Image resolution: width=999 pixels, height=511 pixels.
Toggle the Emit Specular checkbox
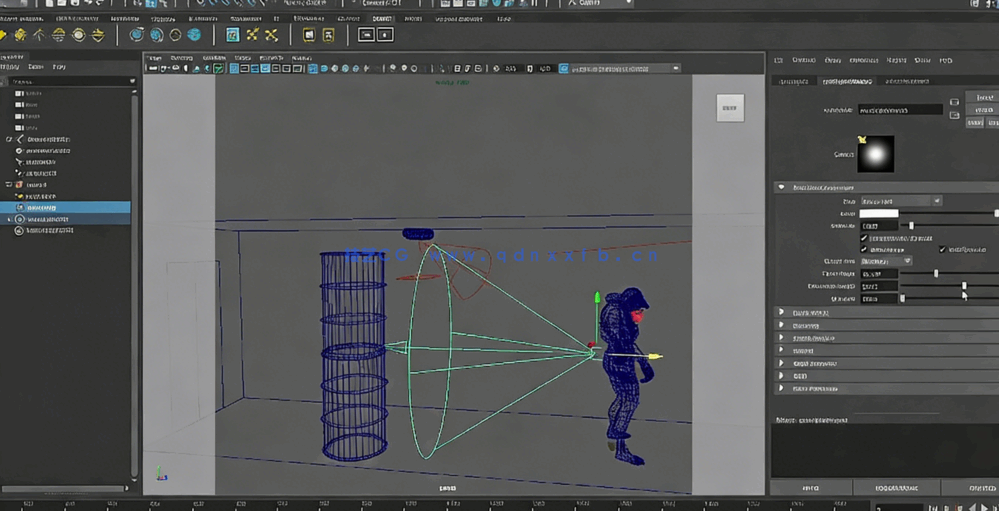[x=942, y=249]
